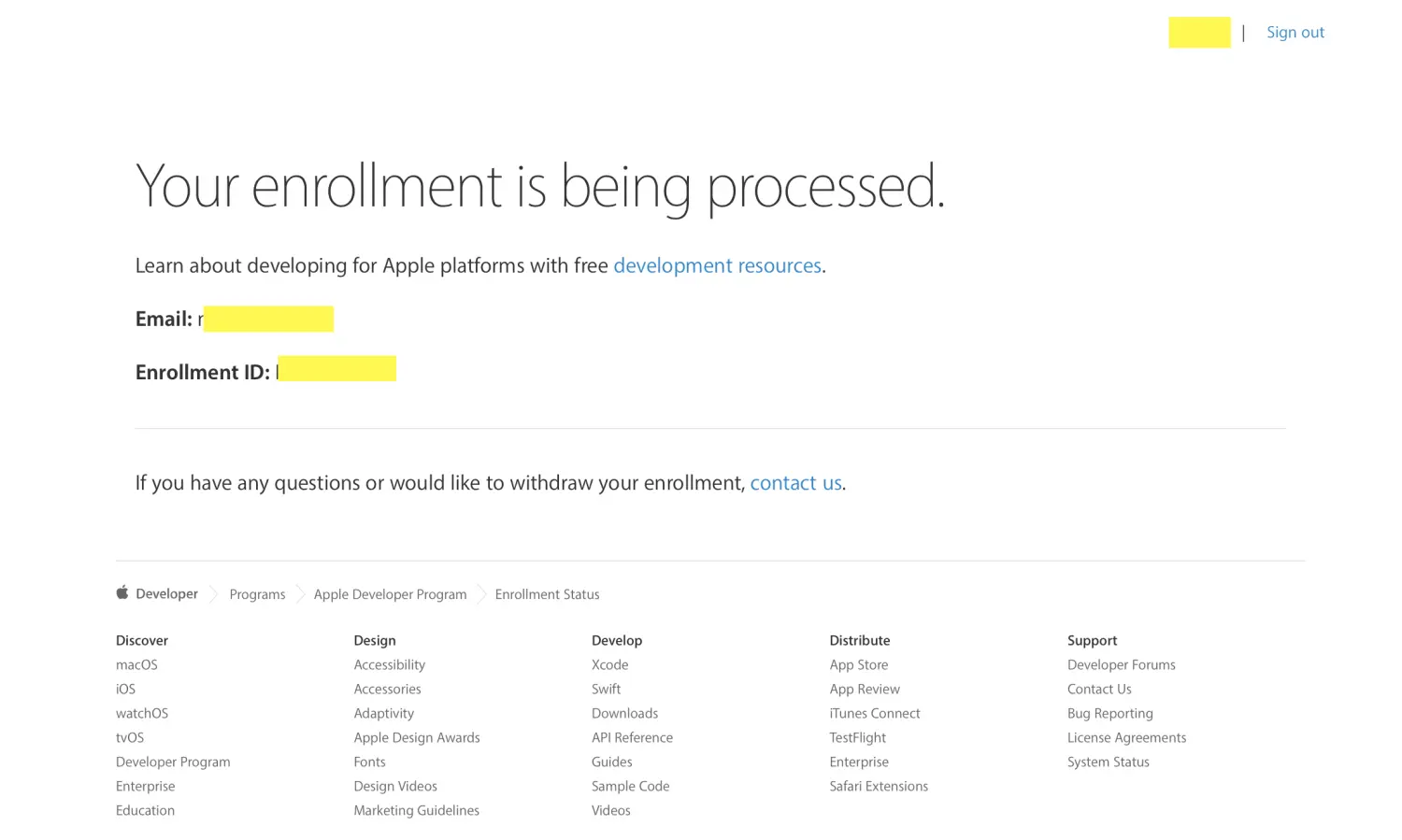1402x840 pixels.
Task: Open Adaptivity footer link
Action: point(383,713)
